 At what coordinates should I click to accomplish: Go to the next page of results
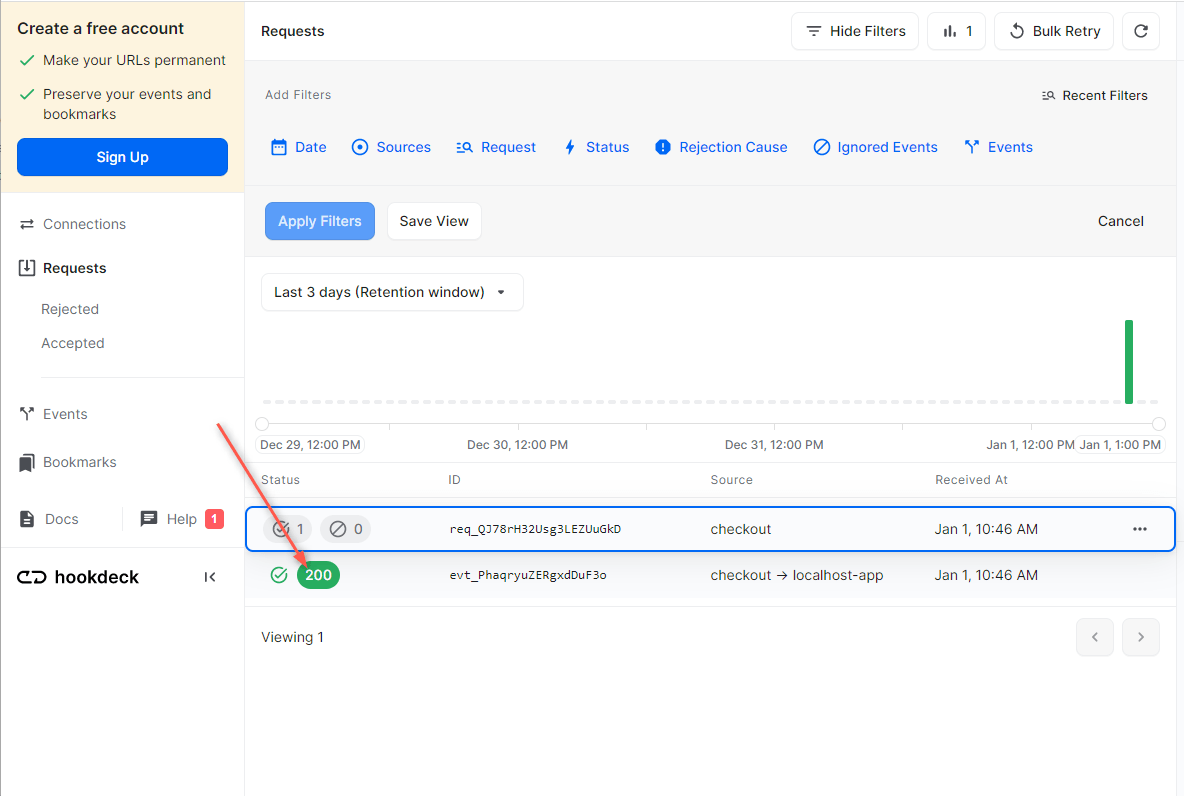click(1141, 637)
